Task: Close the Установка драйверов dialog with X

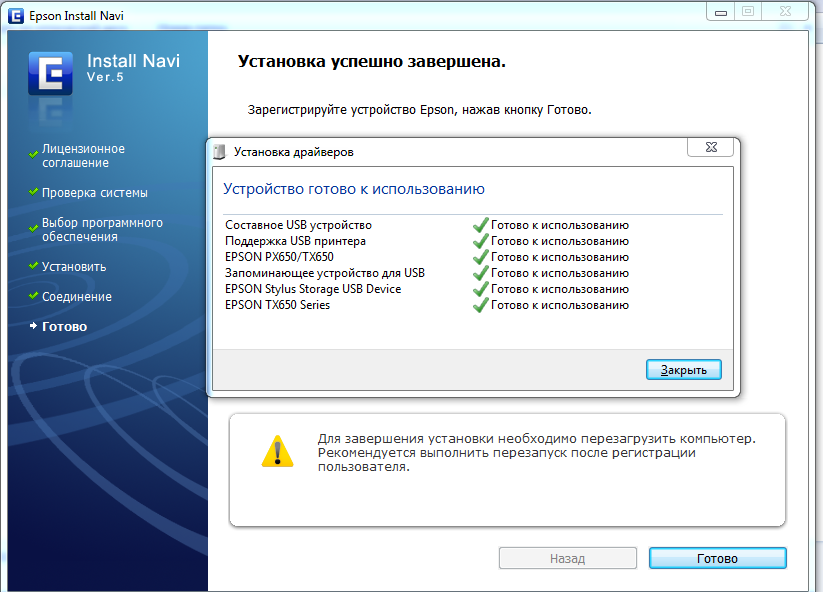Action: [711, 147]
